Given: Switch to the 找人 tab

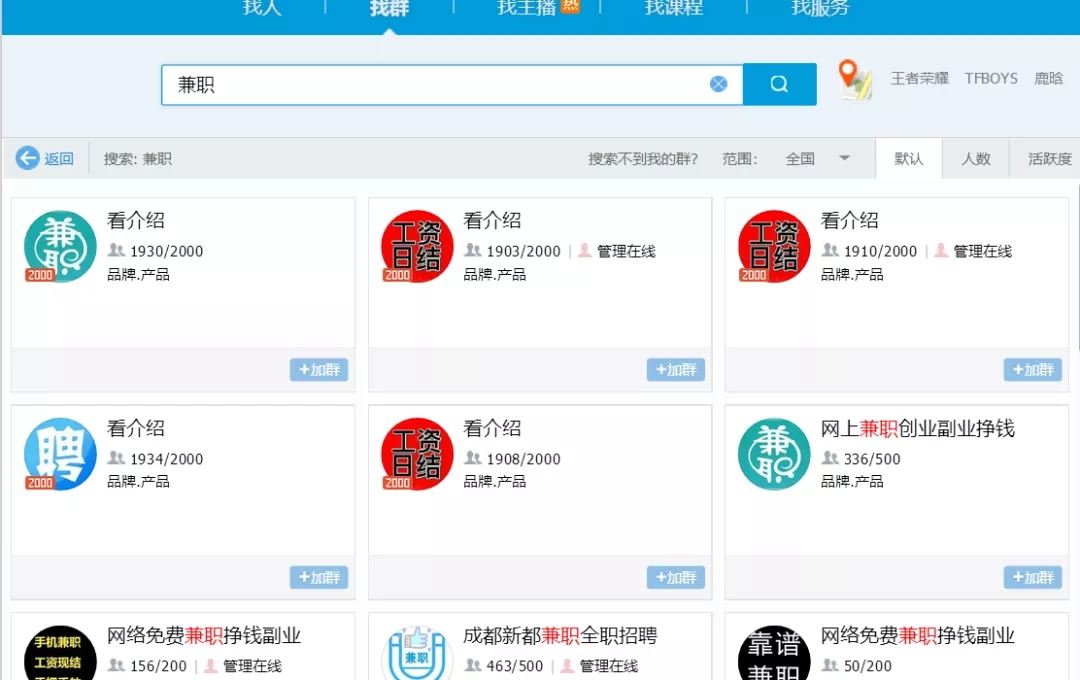Looking at the screenshot, I should tap(262, 8).
